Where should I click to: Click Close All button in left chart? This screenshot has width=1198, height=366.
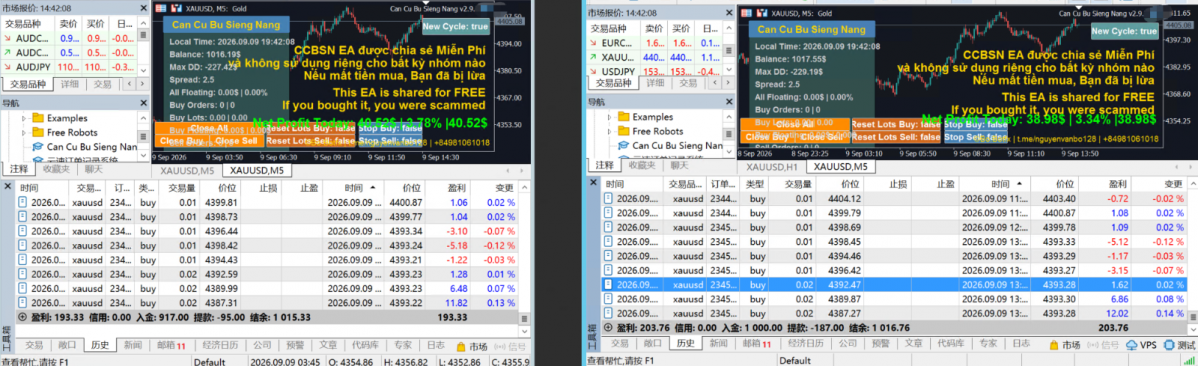coord(209,128)
